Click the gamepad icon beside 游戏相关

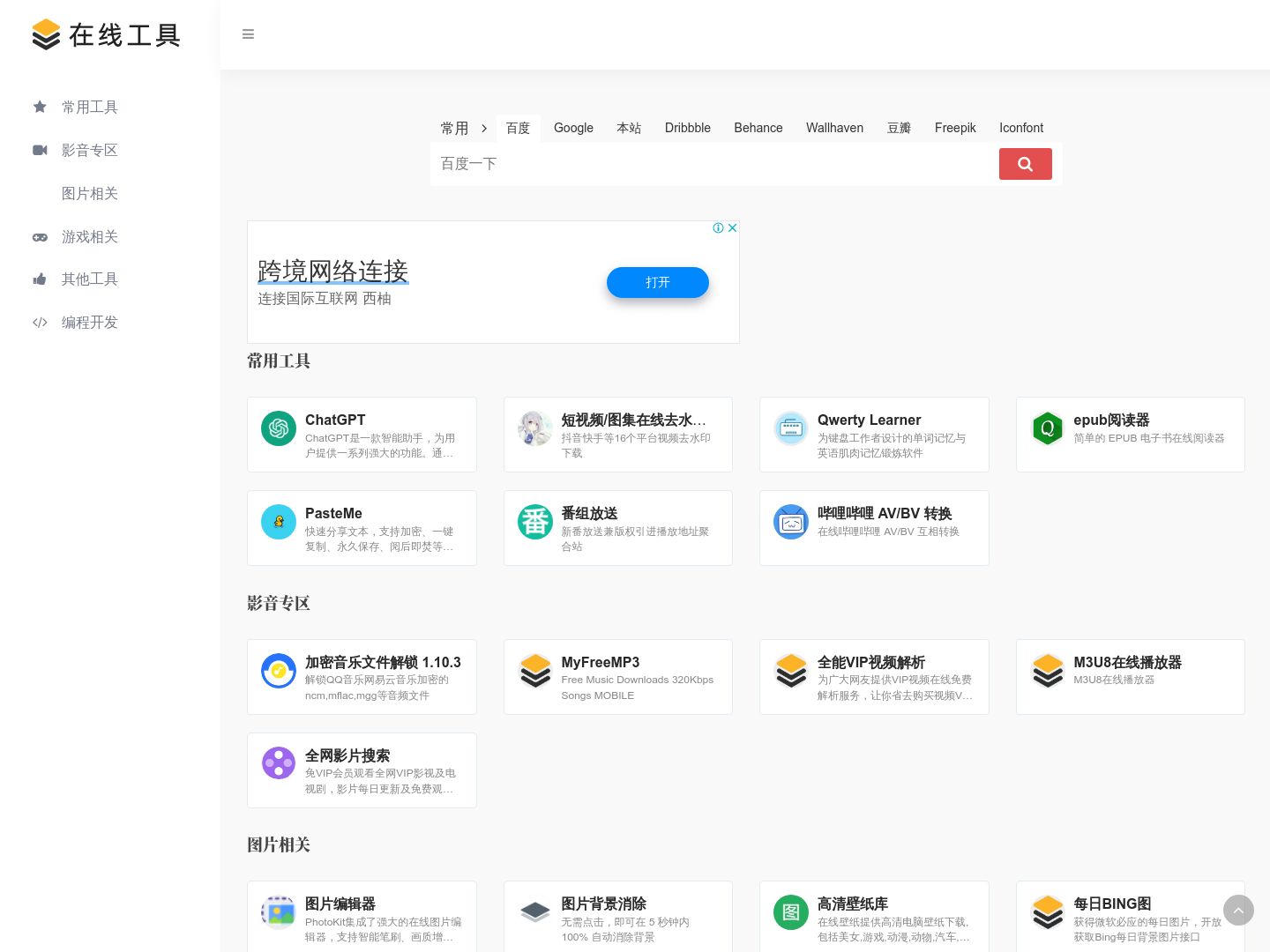point(40,237)
